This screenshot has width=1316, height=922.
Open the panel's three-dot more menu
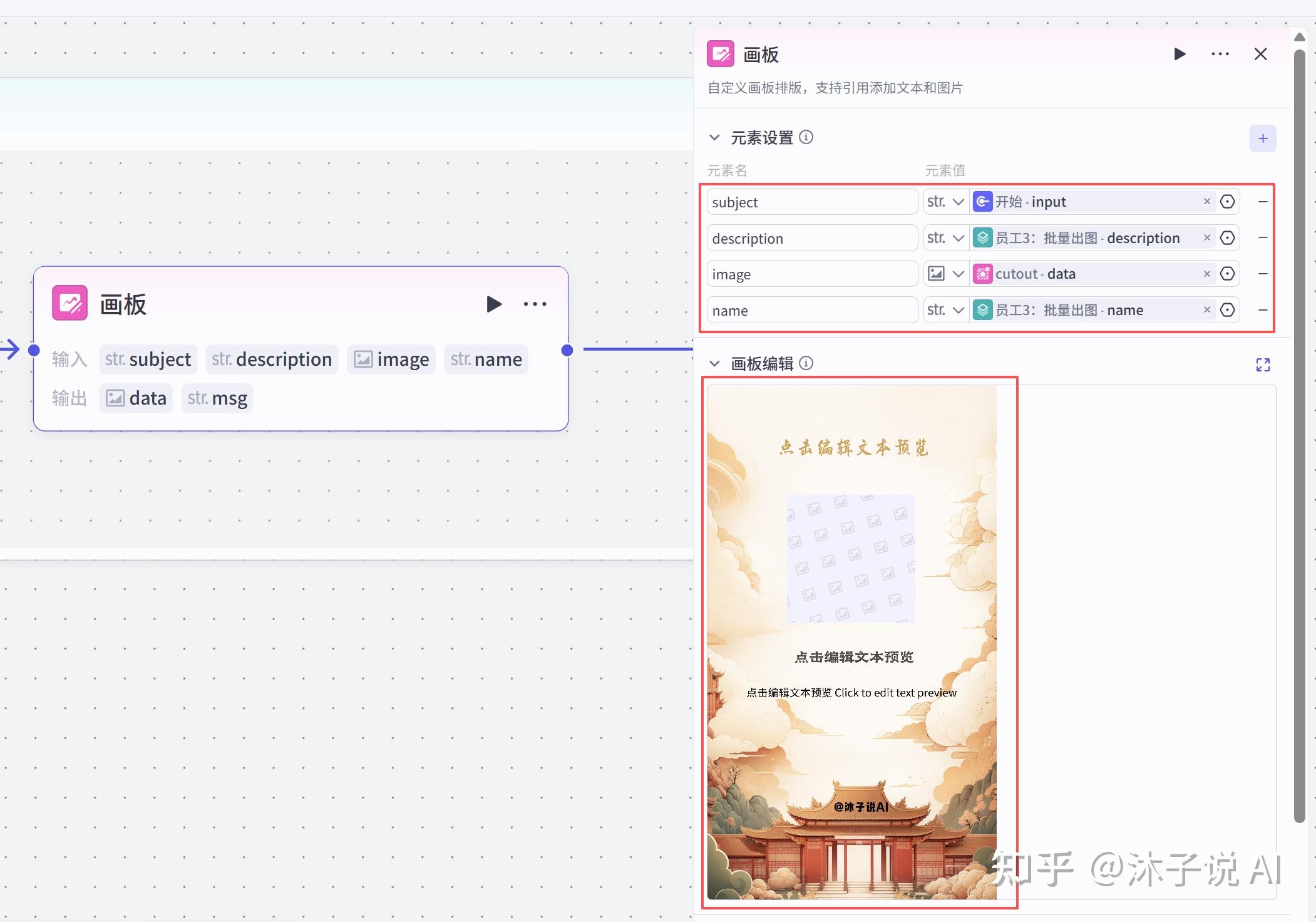pos(1220,54)
